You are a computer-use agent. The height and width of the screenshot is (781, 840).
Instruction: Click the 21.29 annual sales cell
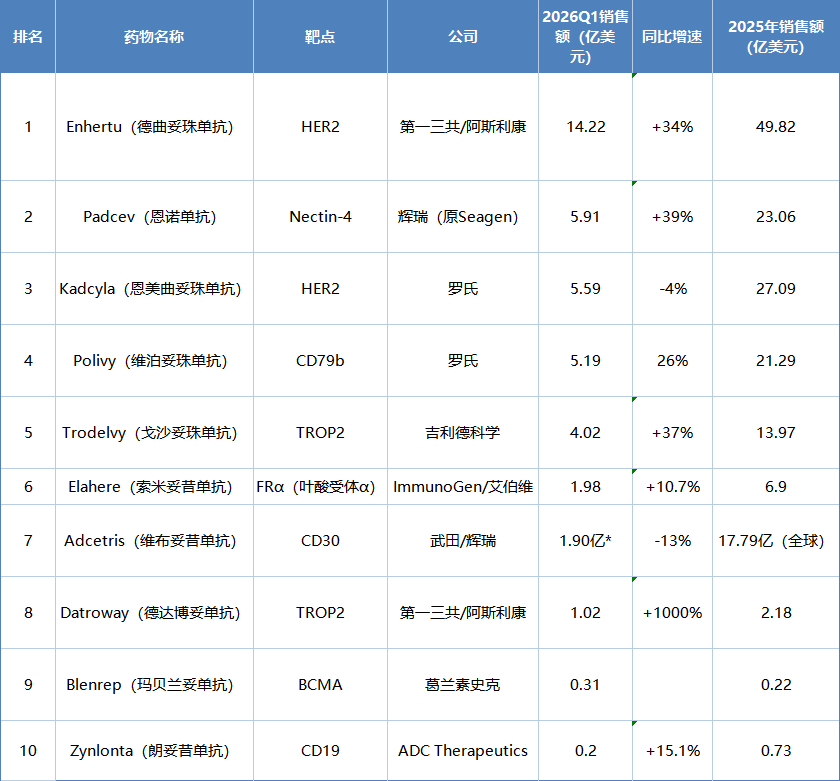click(776, 361)
